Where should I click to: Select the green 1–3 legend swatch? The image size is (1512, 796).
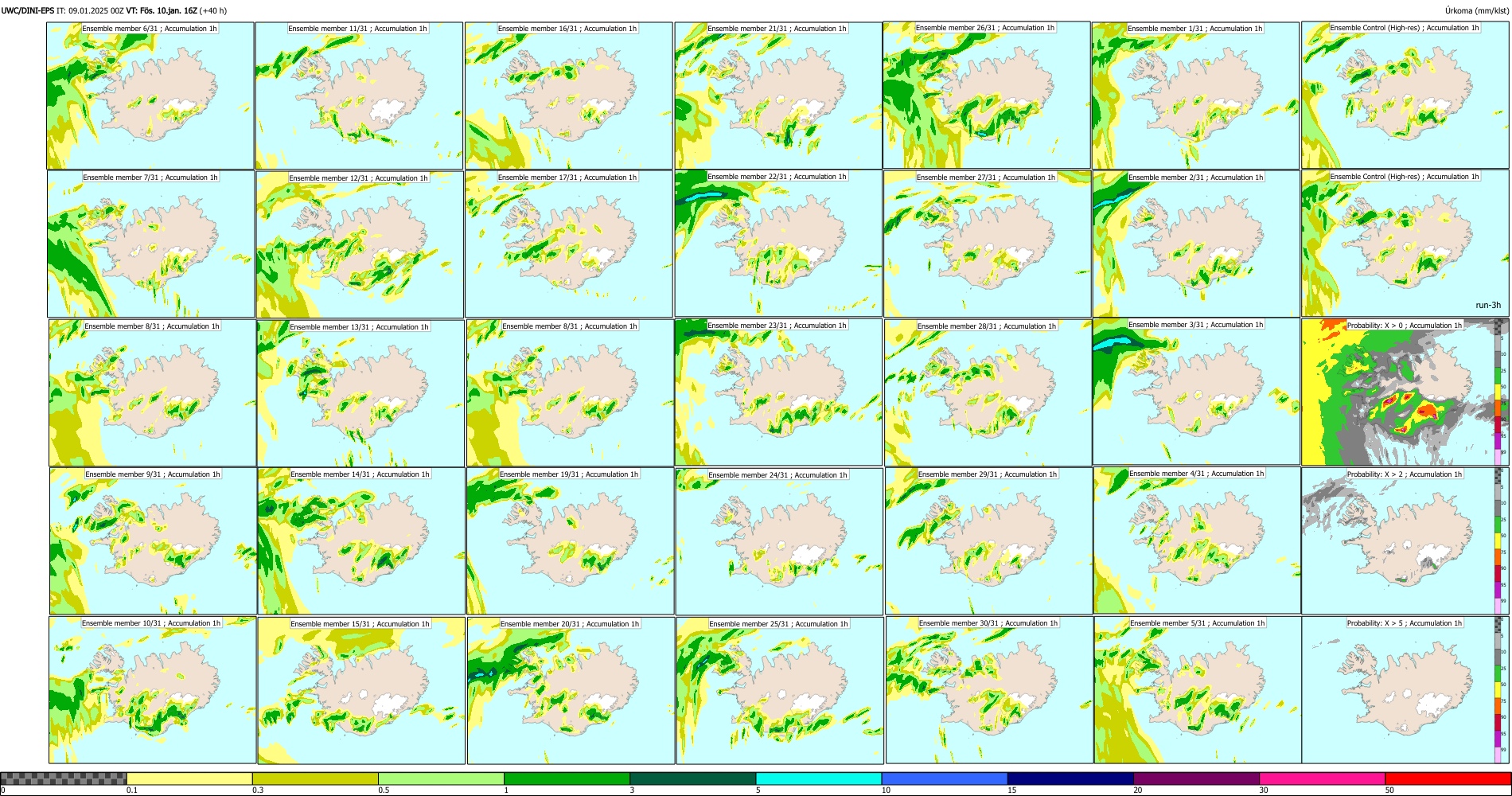(x=567, y=778)
